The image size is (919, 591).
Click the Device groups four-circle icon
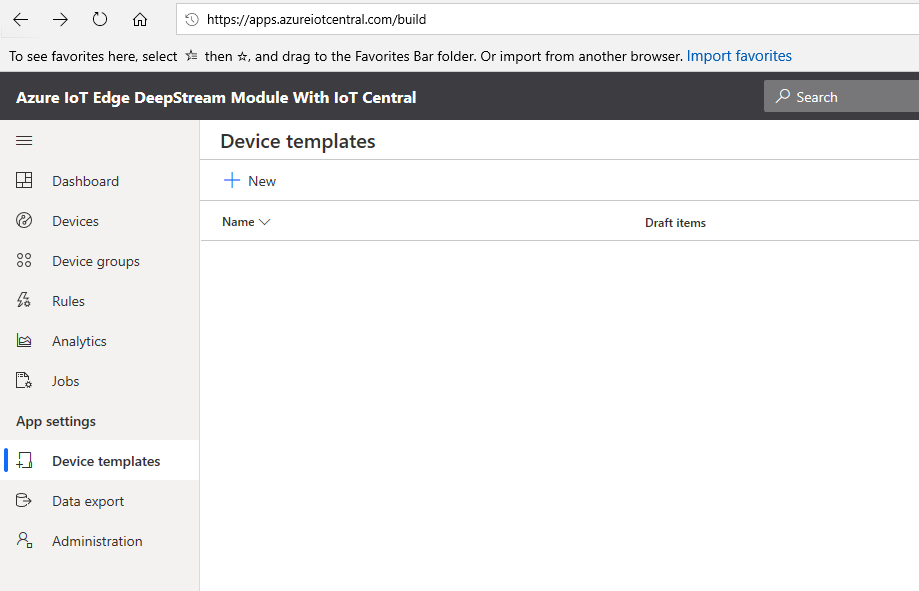tap(24, 260)
